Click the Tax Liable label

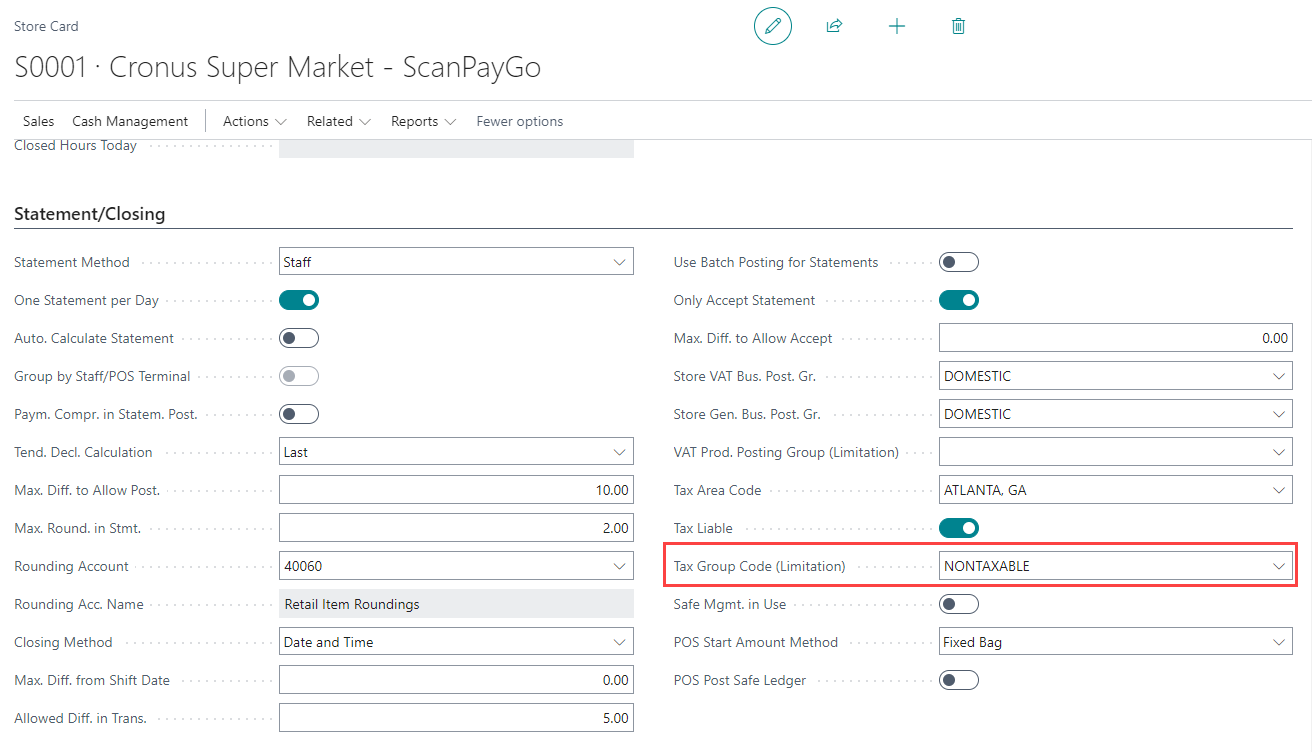pyautogui.click(x=703, y=528)
